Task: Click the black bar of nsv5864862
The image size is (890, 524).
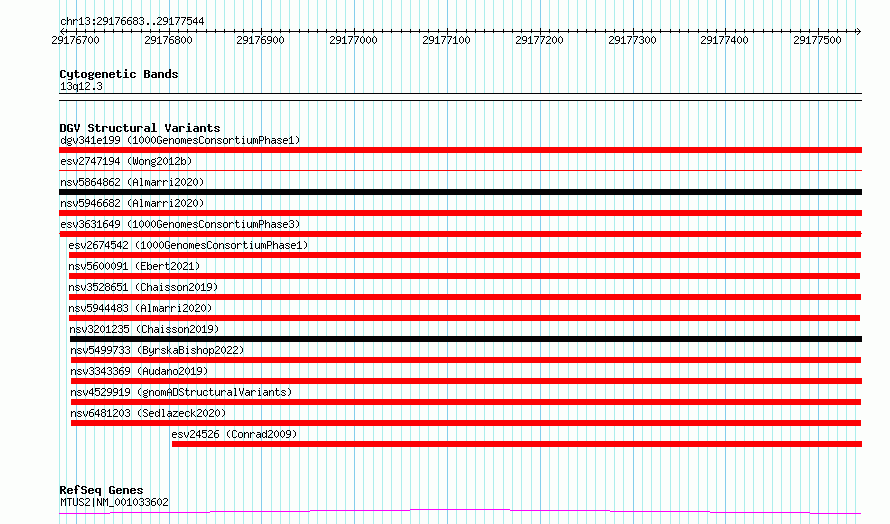Action: point(460,192)
